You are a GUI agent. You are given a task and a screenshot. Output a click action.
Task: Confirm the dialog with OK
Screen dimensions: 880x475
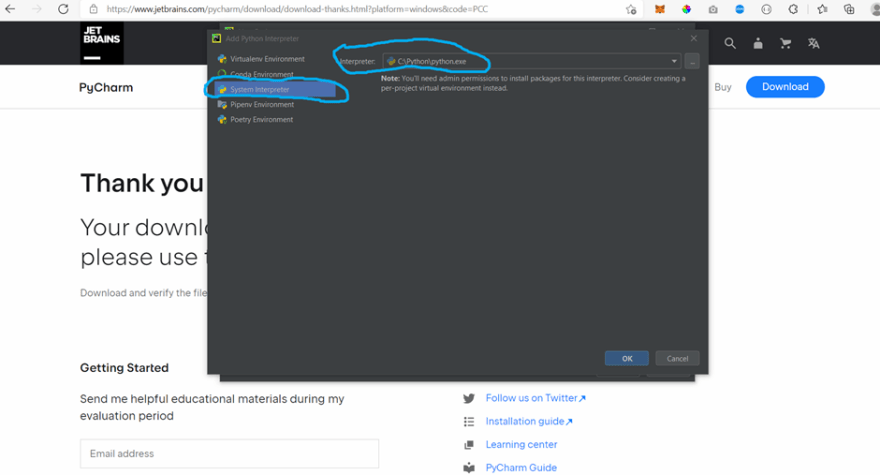(627, 358)
